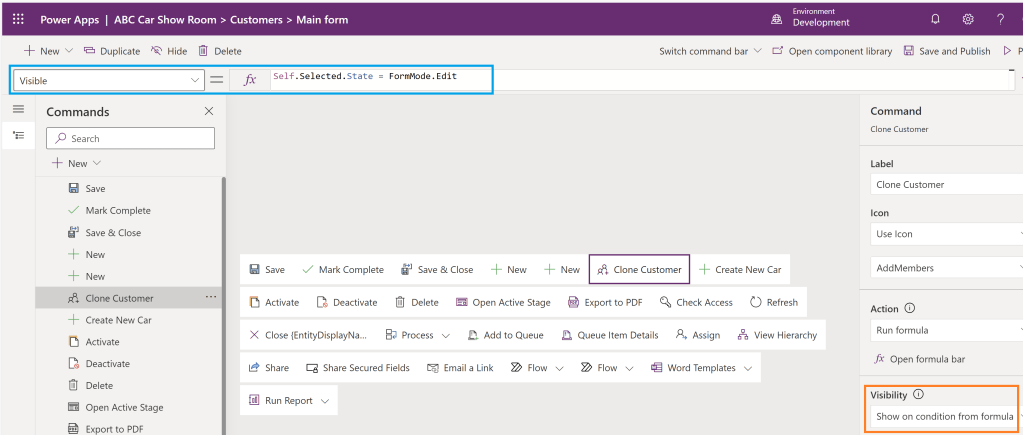Image resolution: width=1023 pixels, height=435 pixels.
Task: Expand the Word Templates dropdown in preview
Action: (747, 368)
